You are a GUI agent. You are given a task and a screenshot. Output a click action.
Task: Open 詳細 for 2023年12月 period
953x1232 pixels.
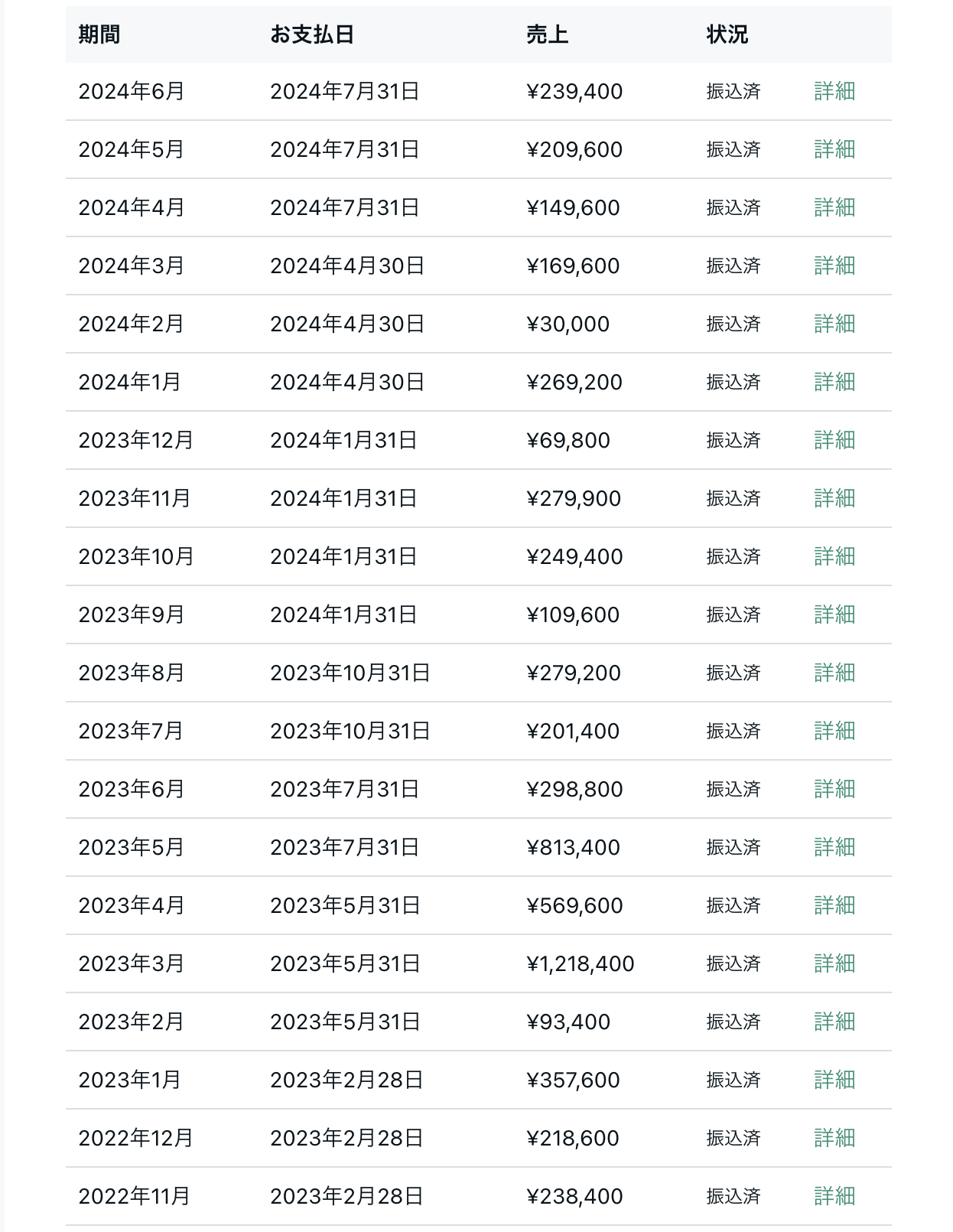pos(834,440)
